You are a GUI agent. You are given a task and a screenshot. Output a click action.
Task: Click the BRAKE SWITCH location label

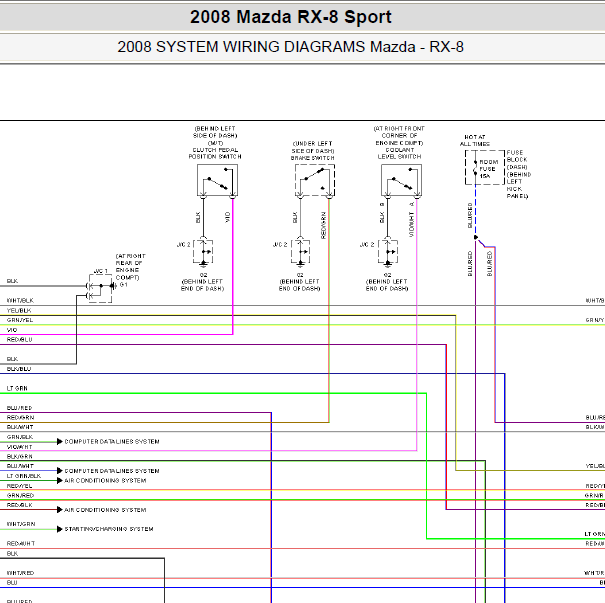pos(313,151)
